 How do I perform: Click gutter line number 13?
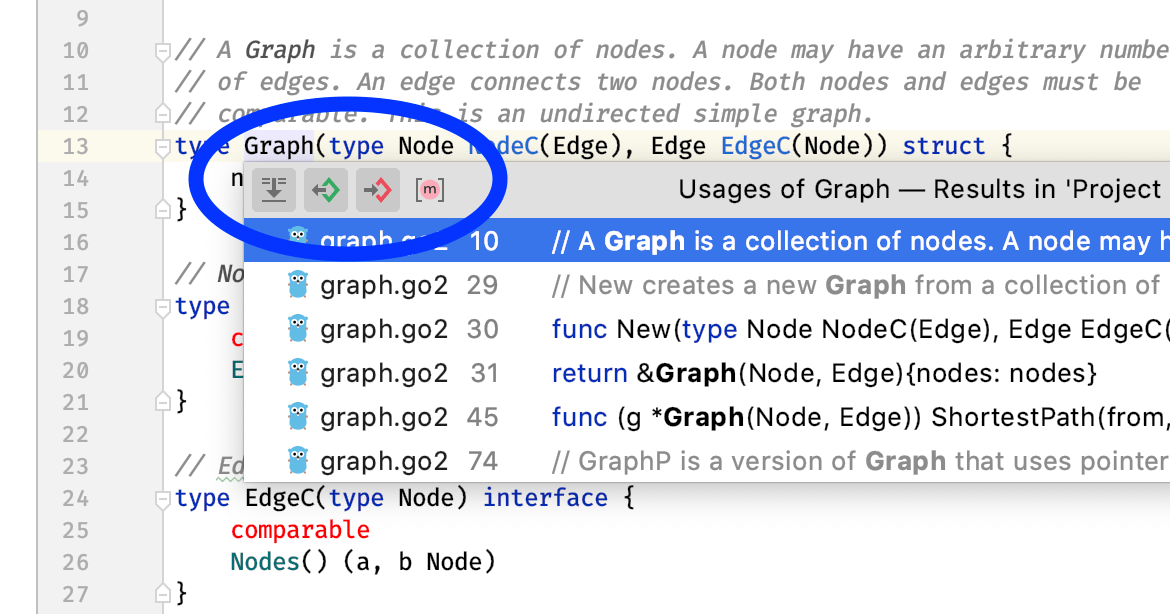click(x=75, y=146)
